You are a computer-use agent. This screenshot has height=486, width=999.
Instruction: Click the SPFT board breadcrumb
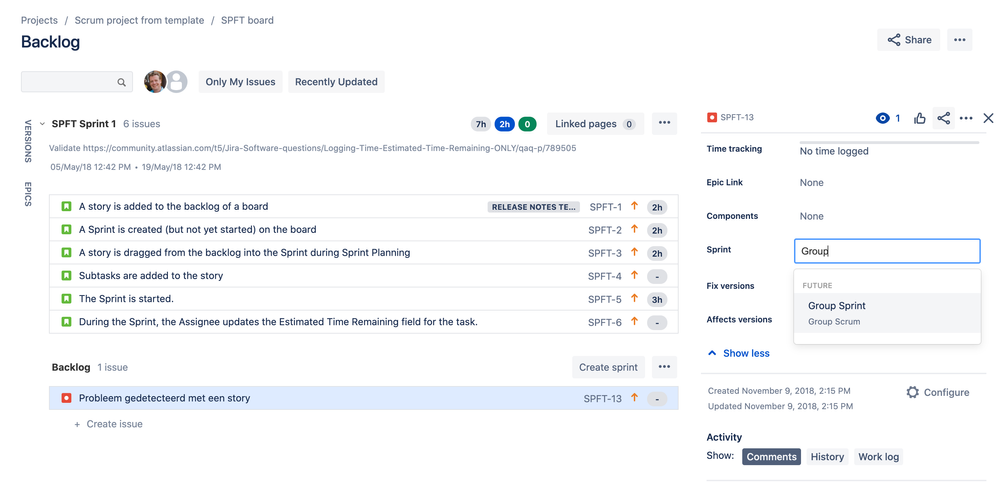coord(247,20)
